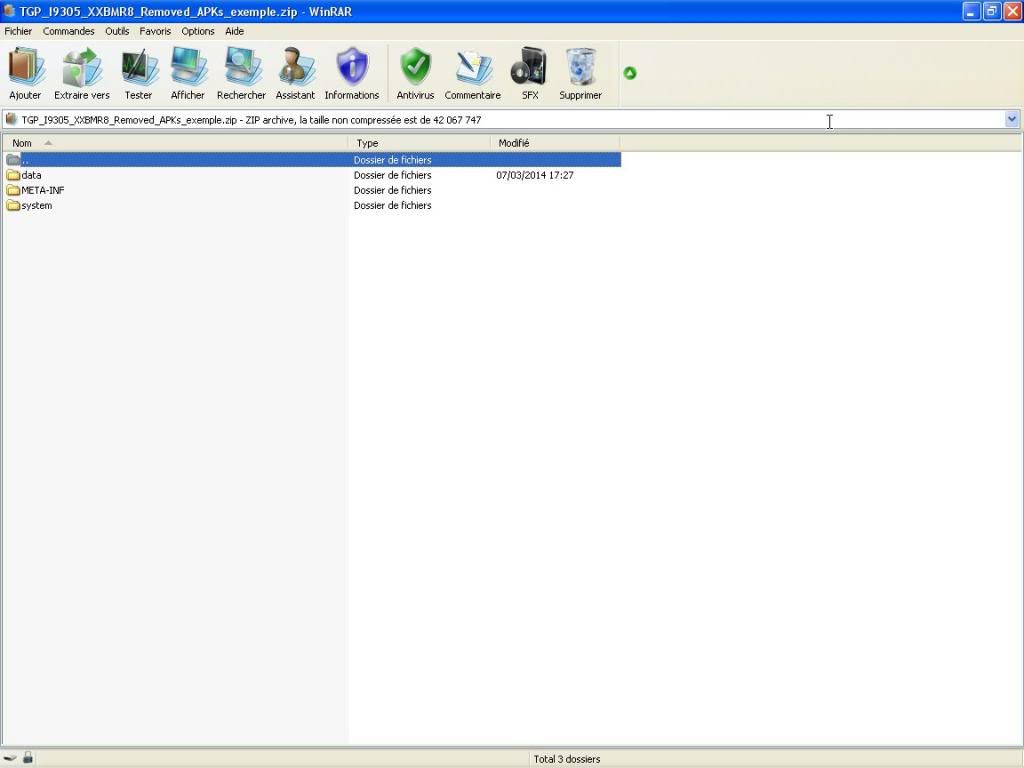
Task: Select the 'Dossier de fichiers' type for system
Action: 392,205
